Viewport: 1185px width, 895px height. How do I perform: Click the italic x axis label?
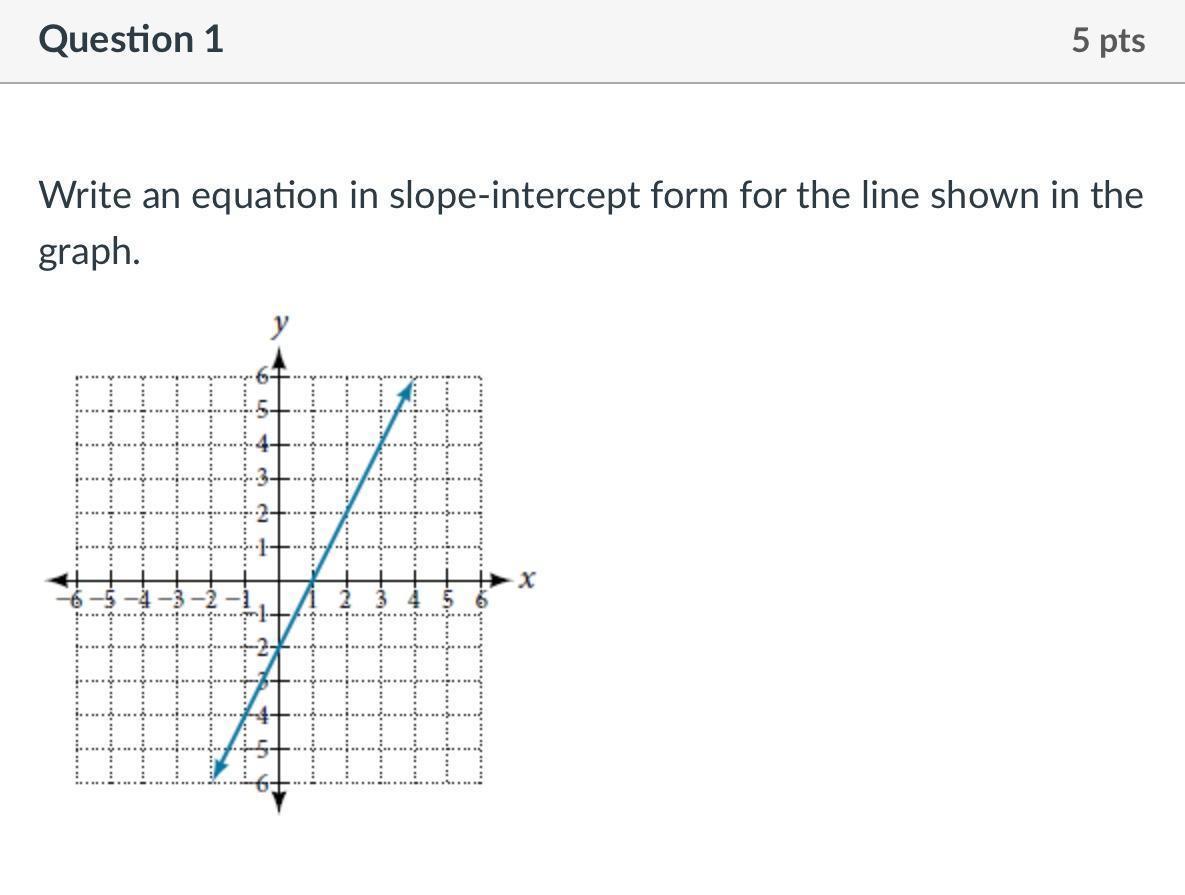[x=527, y=581]
